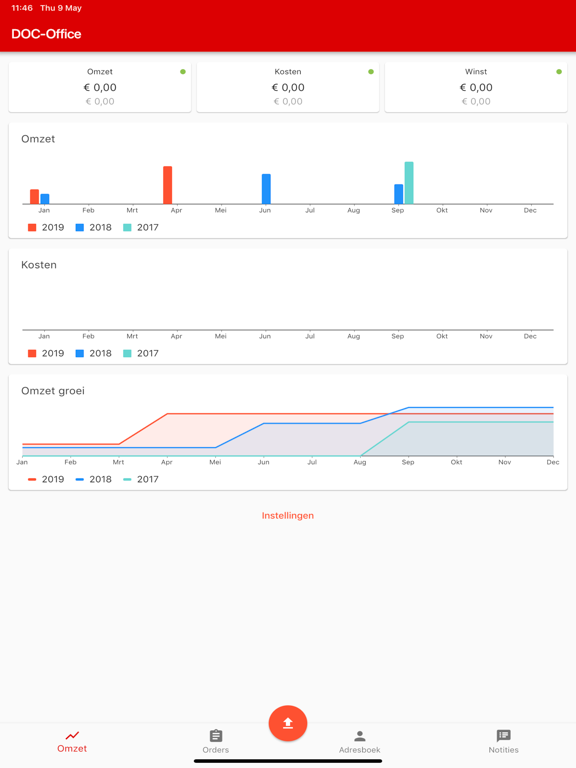Tap the red upload floating action button
This screenshot has height=768, width=576.
pos(288,723)
